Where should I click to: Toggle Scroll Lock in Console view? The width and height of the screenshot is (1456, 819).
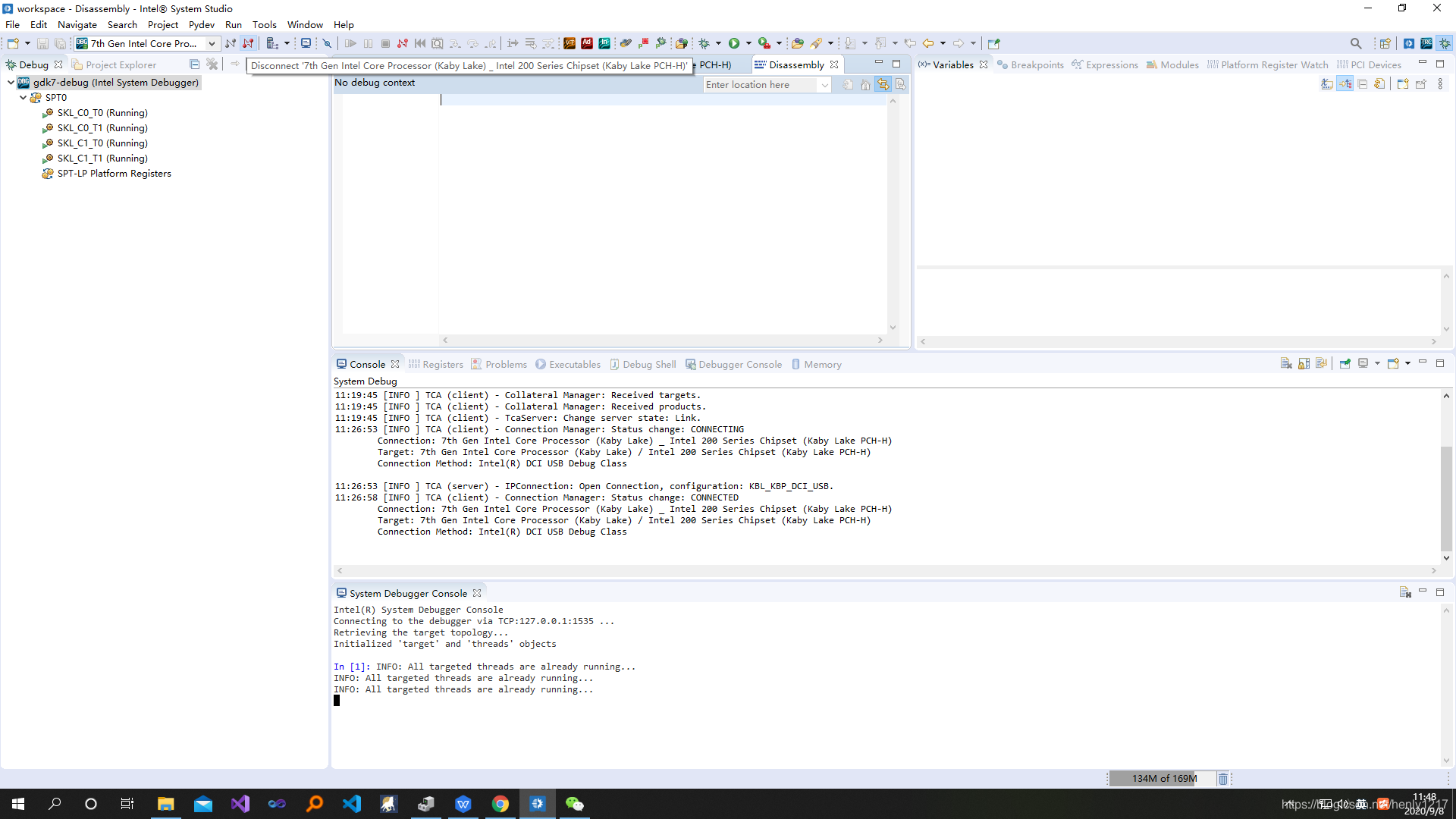(x=1304, y=364)
